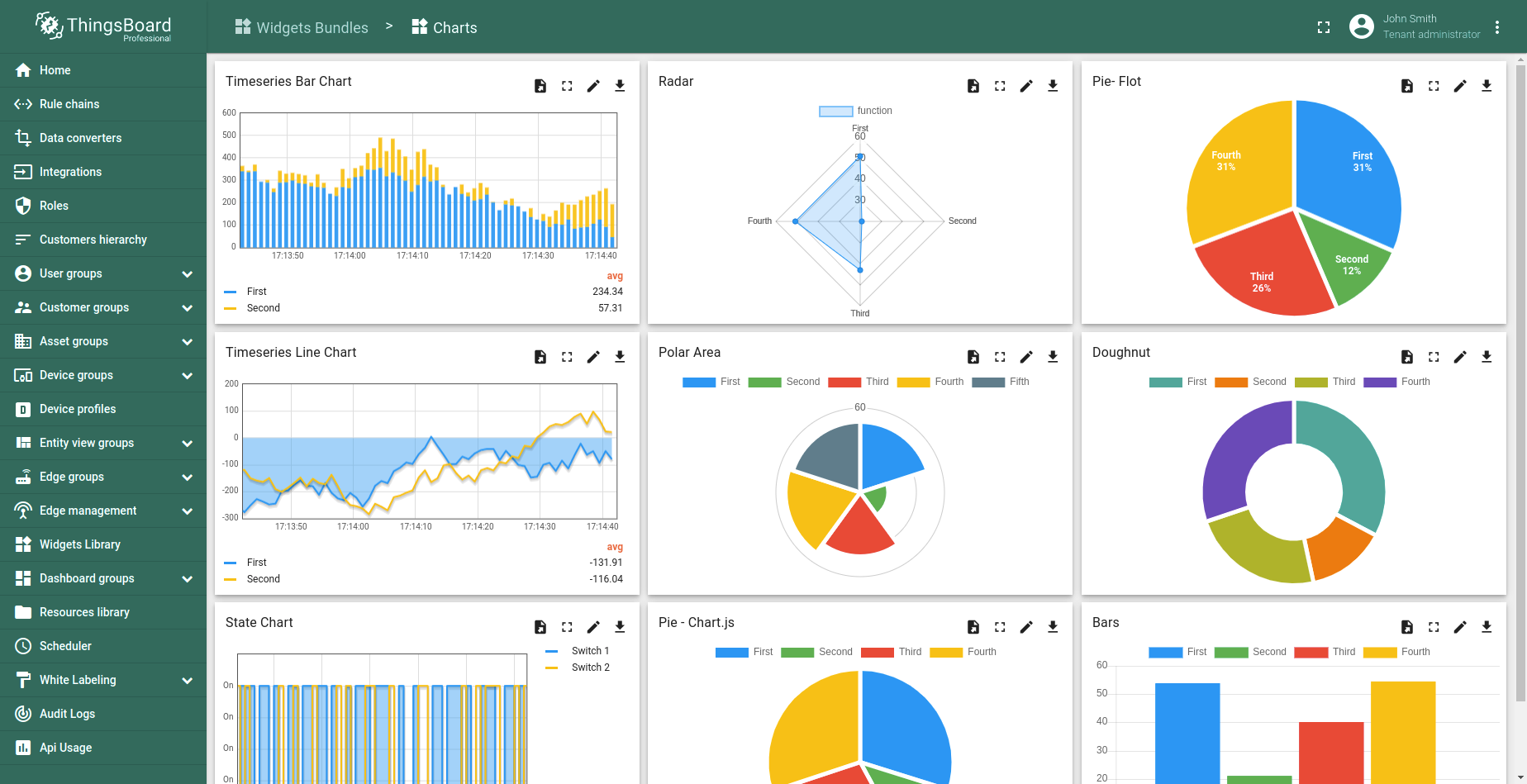The height and width of the screenshot is (784, 1527).
Task: Open the user options three-dot menu
Action: pos(1497,27)
